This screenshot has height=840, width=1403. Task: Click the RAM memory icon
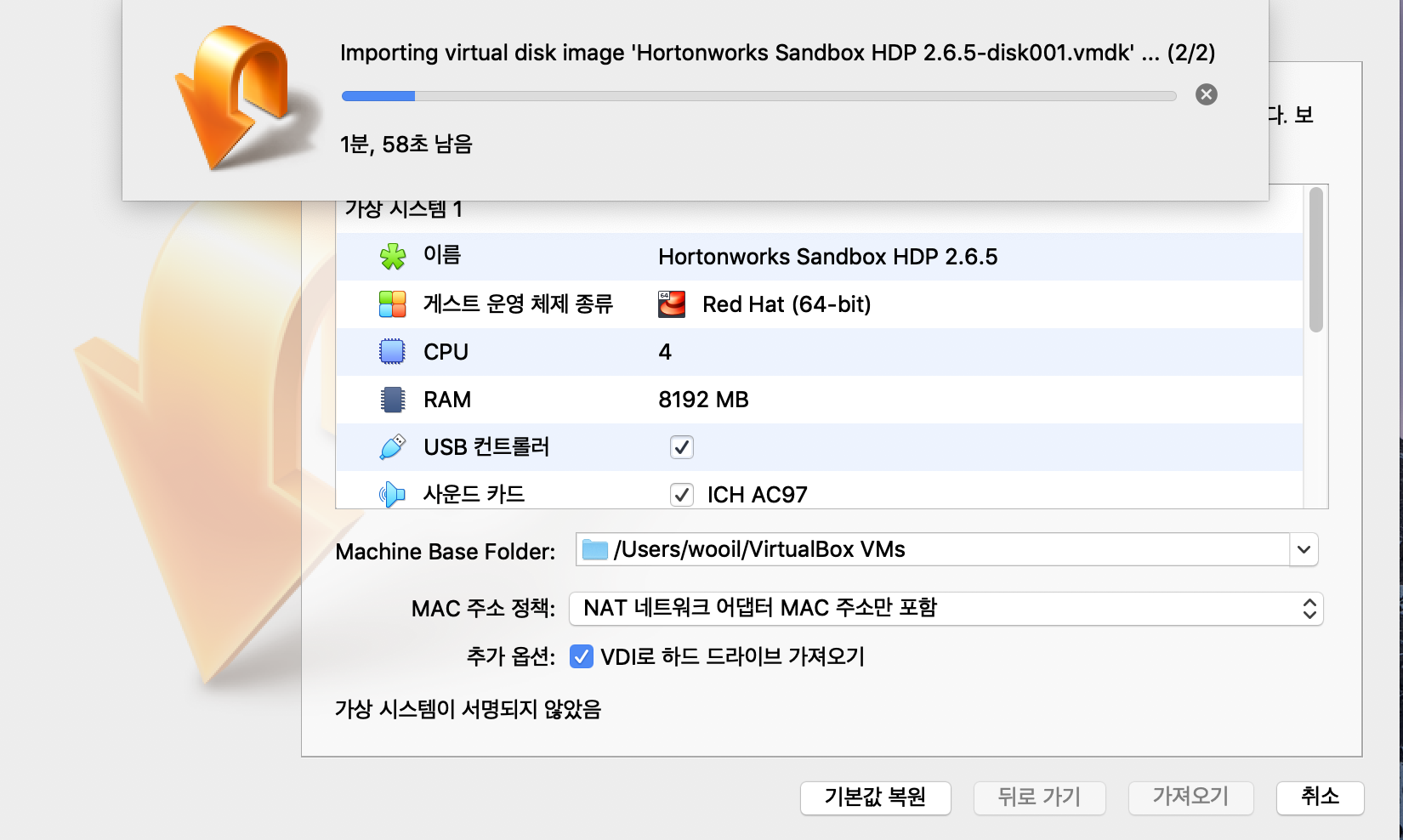click(x=392, y=399)
